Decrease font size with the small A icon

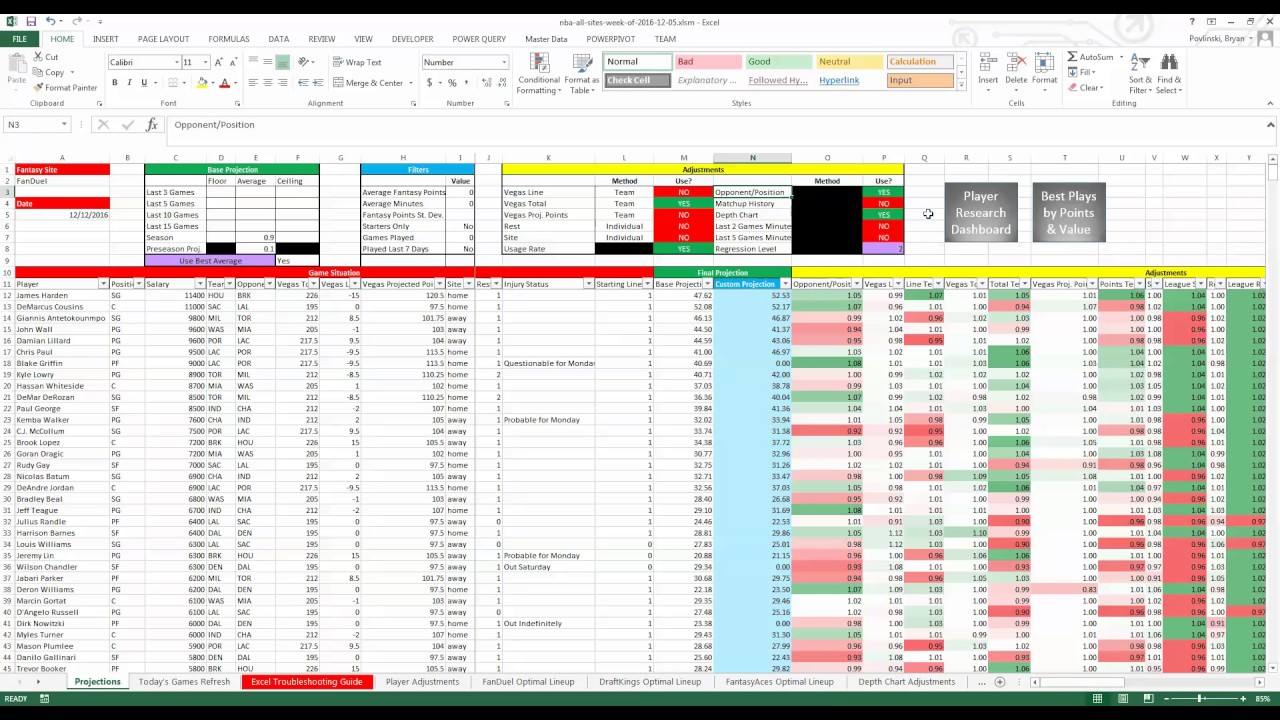pyautogui.click(x=233, y=62)
